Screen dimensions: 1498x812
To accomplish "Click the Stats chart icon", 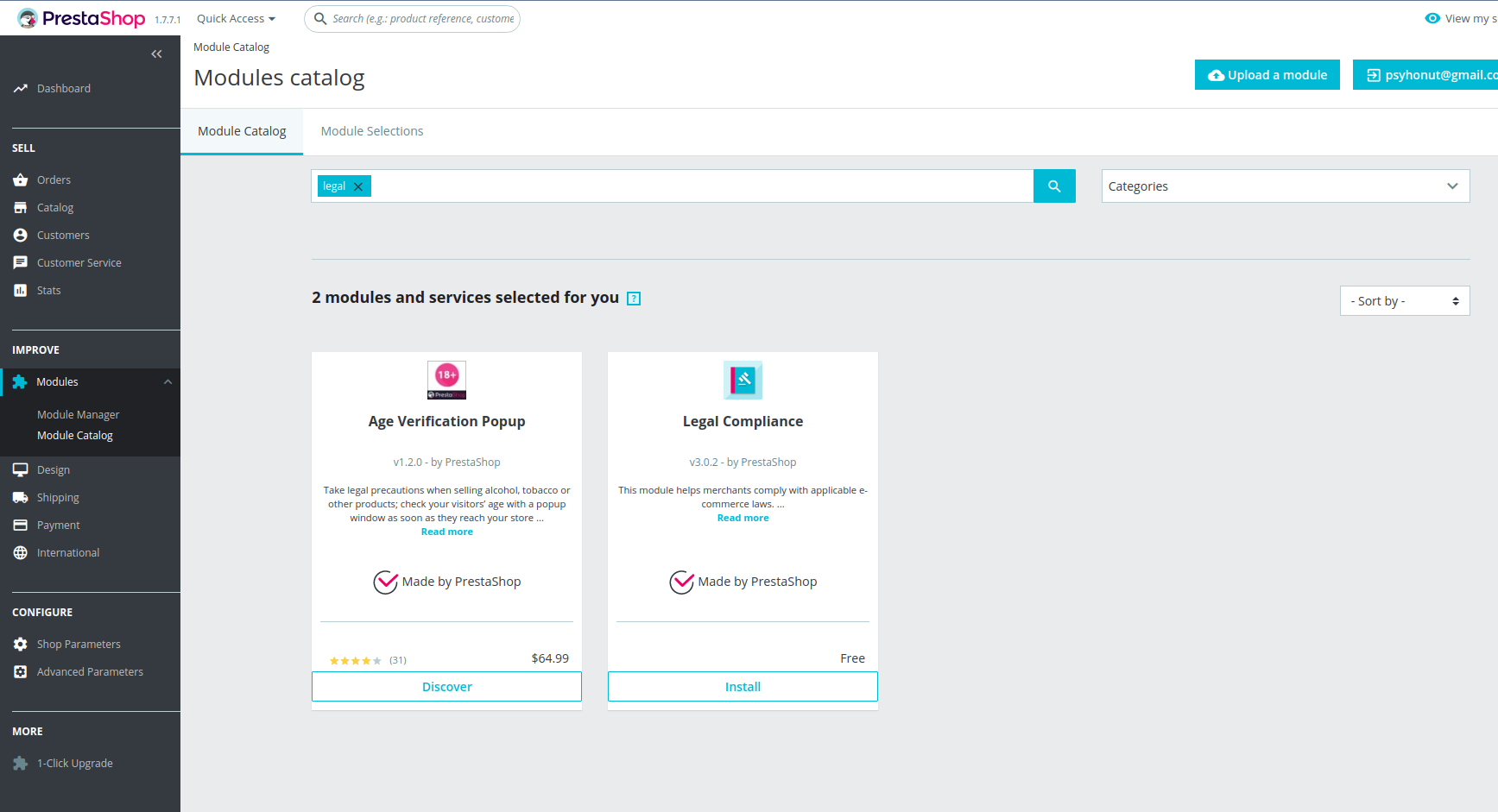I will click(x=21, y=291).
